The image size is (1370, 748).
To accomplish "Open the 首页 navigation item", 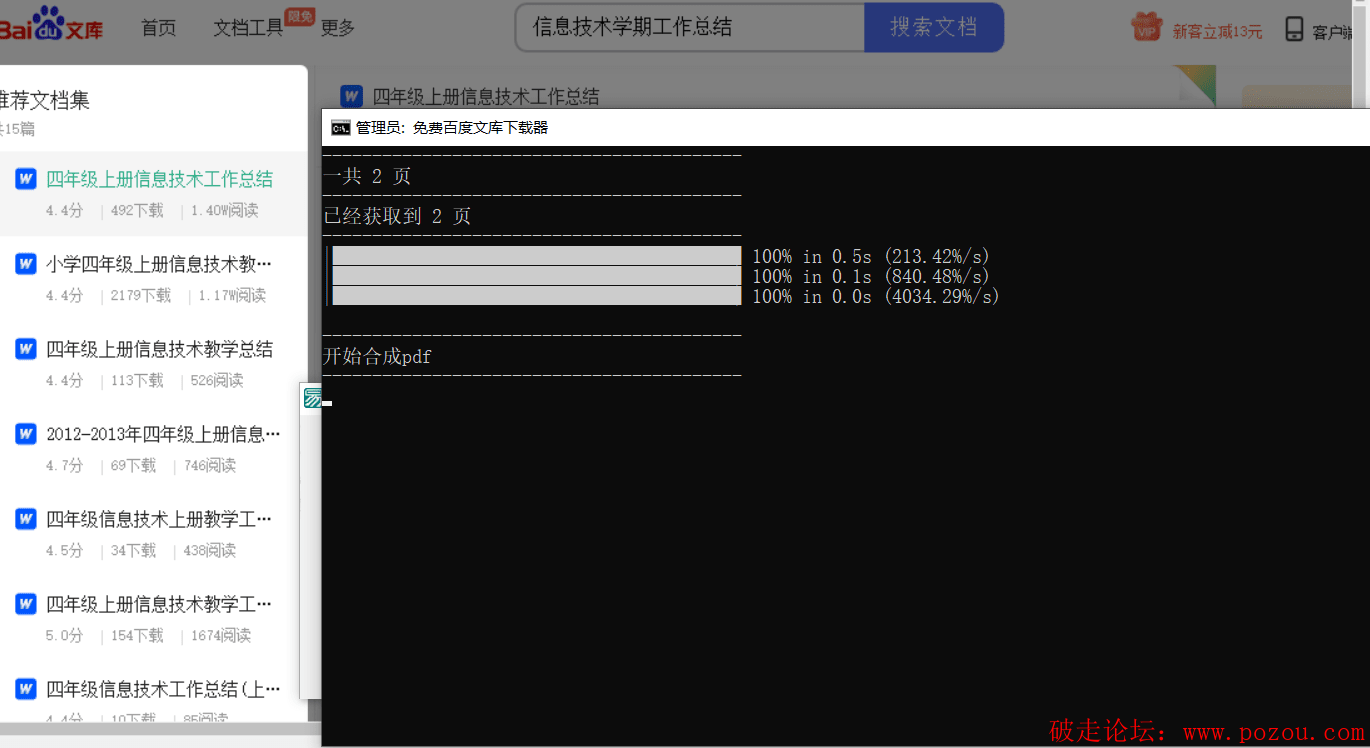I will pos(158,28).
